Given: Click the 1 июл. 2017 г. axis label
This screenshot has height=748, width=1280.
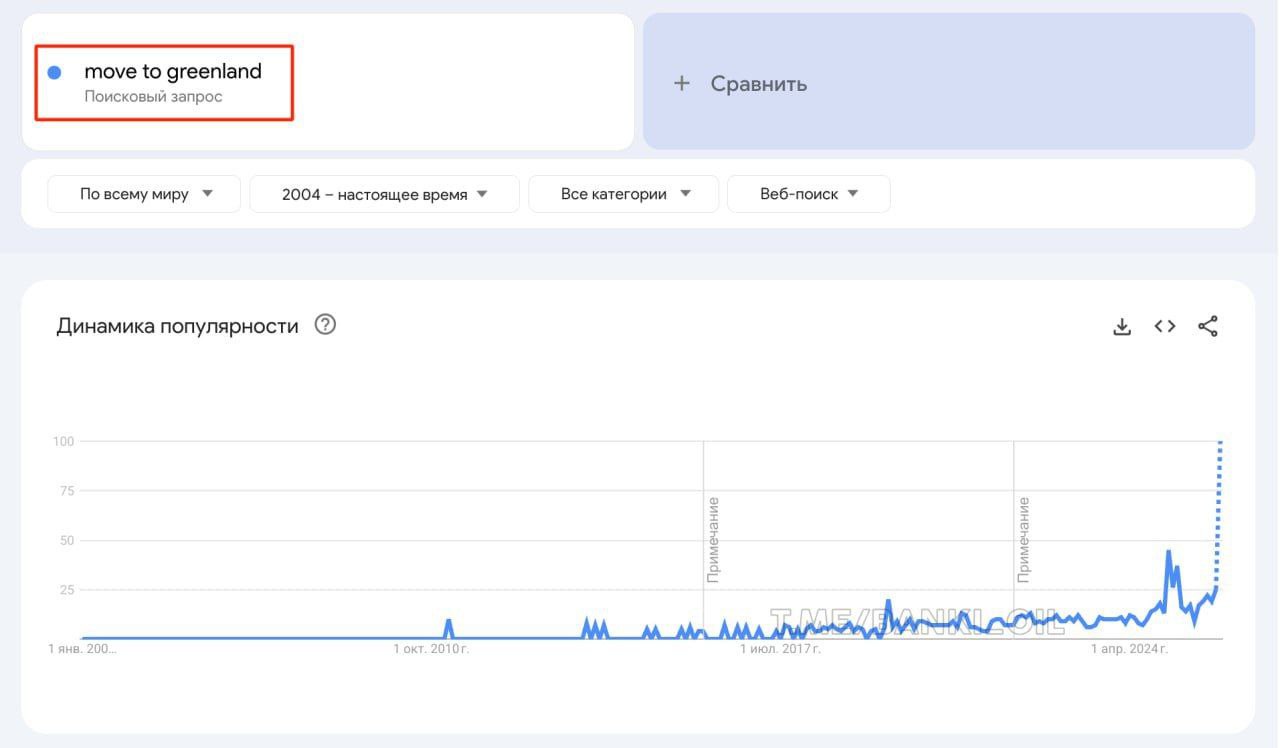Looking at the screenshot, I should pos(781,650).
